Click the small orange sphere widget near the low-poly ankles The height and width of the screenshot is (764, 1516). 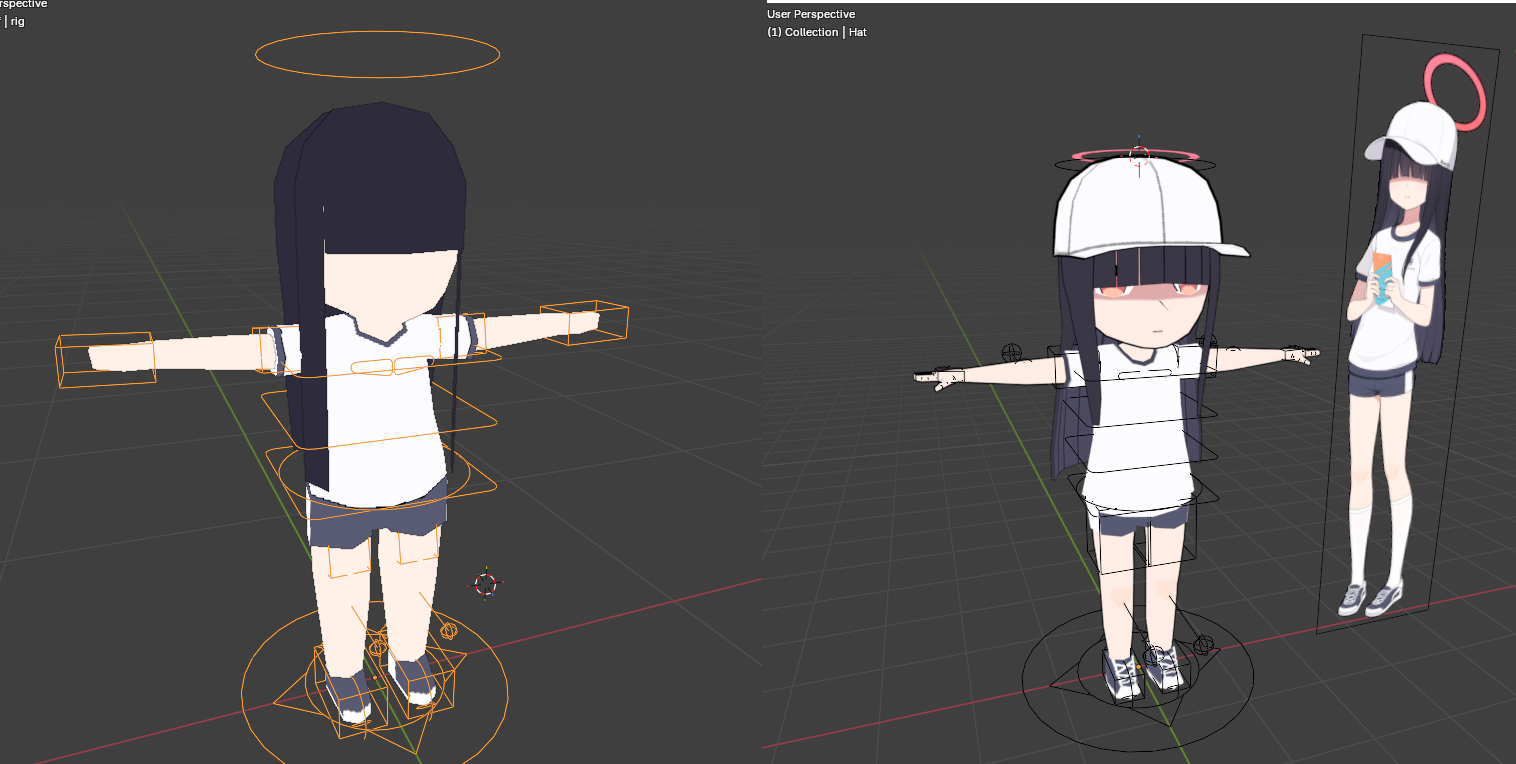point(449,631)
